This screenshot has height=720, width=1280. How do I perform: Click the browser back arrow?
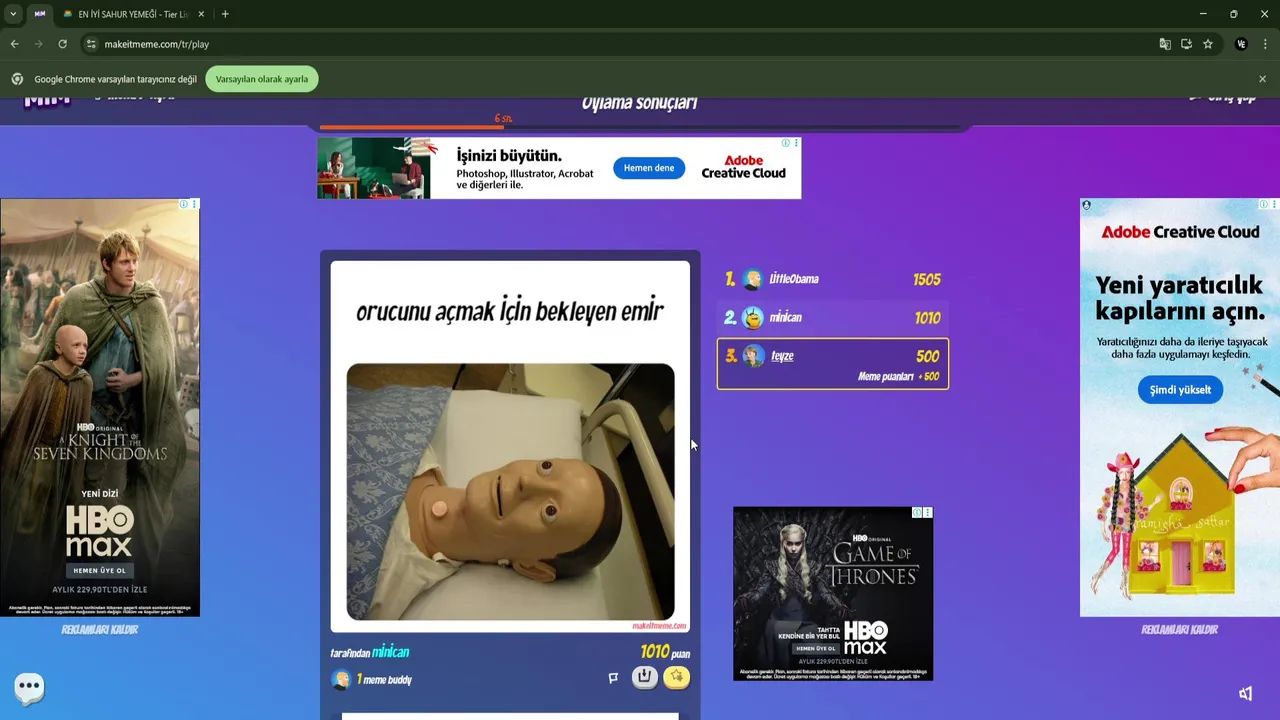[14, 44]
